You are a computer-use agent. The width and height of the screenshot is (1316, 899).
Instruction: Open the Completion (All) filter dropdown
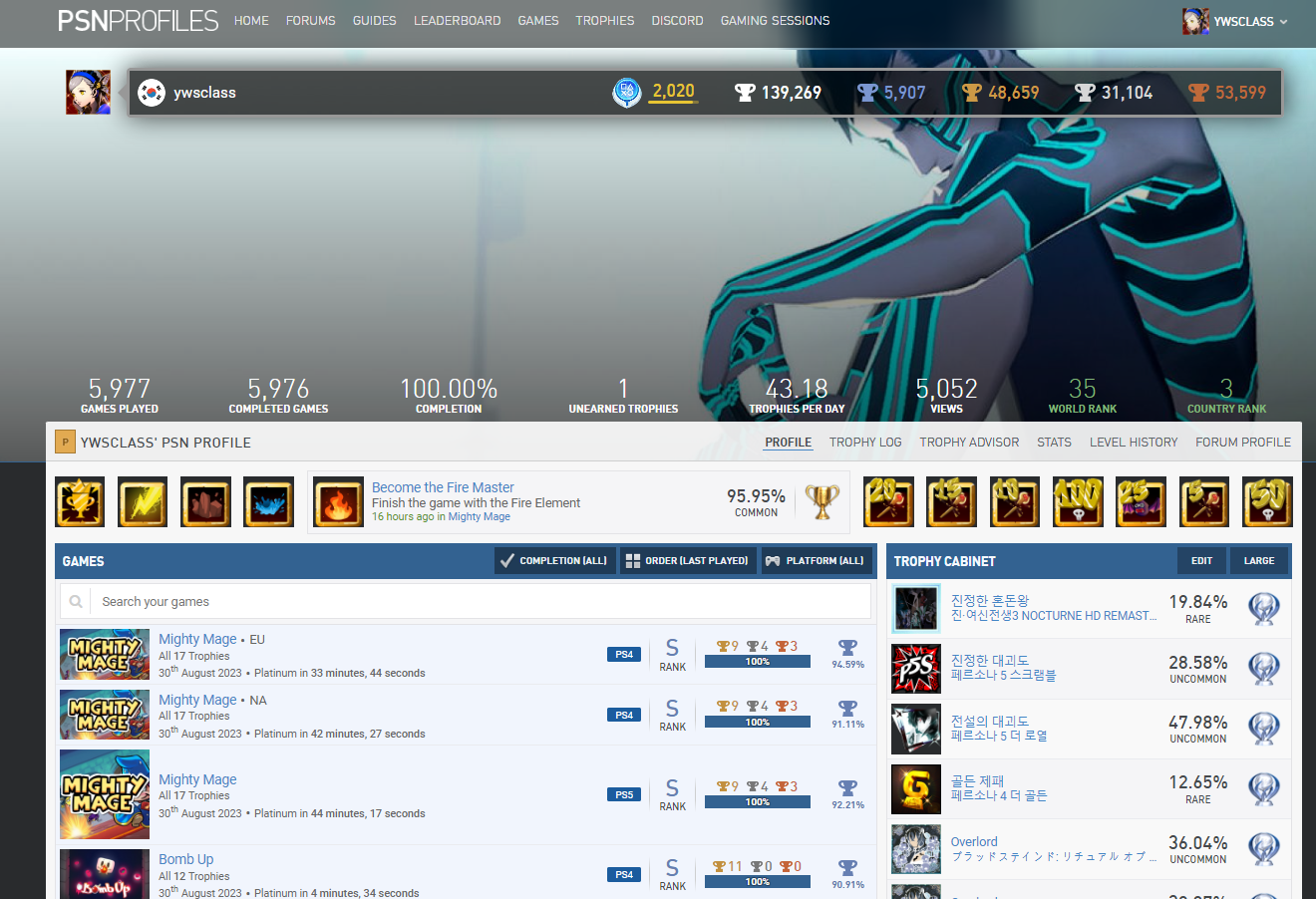pos(554,561)
